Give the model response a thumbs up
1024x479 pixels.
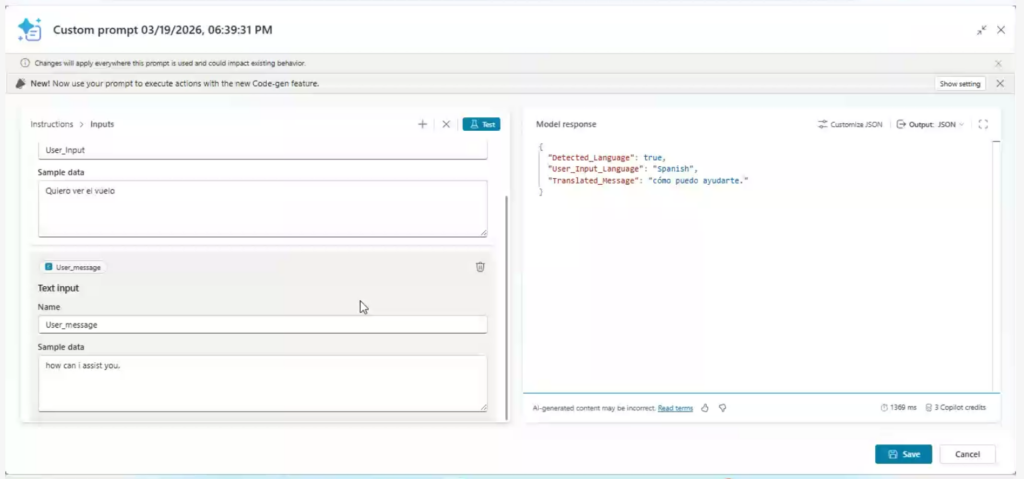[x=705, y=408]
